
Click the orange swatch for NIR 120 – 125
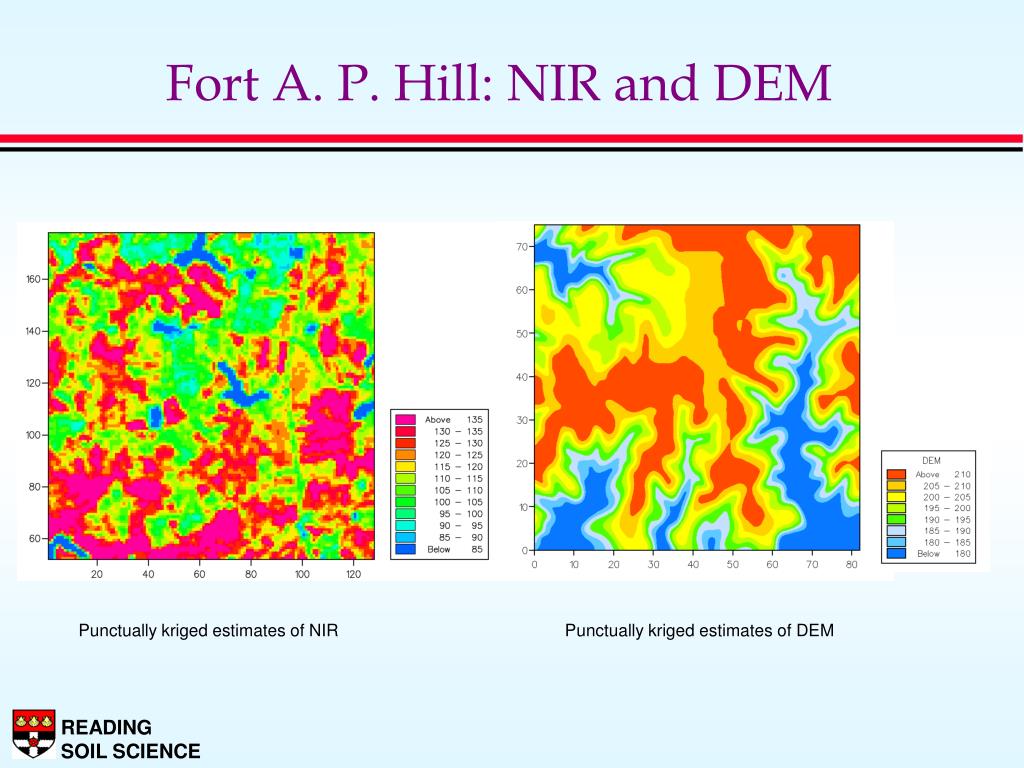pos(406,455)
